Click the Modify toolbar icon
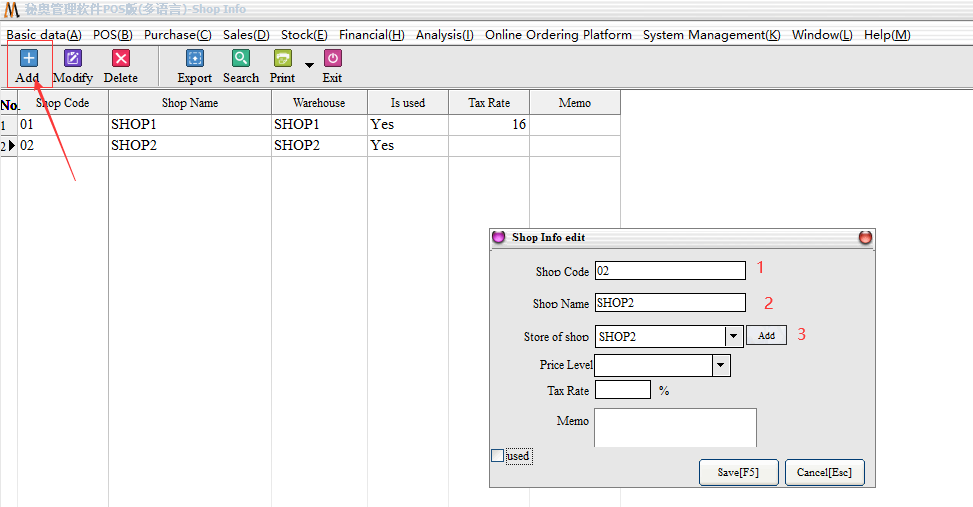The width and height of the screenshot is (973, 507). point(73,59)
